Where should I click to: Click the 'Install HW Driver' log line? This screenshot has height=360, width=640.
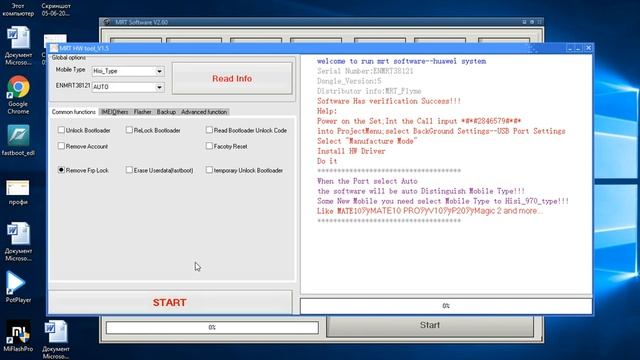(x=351, y=151)
